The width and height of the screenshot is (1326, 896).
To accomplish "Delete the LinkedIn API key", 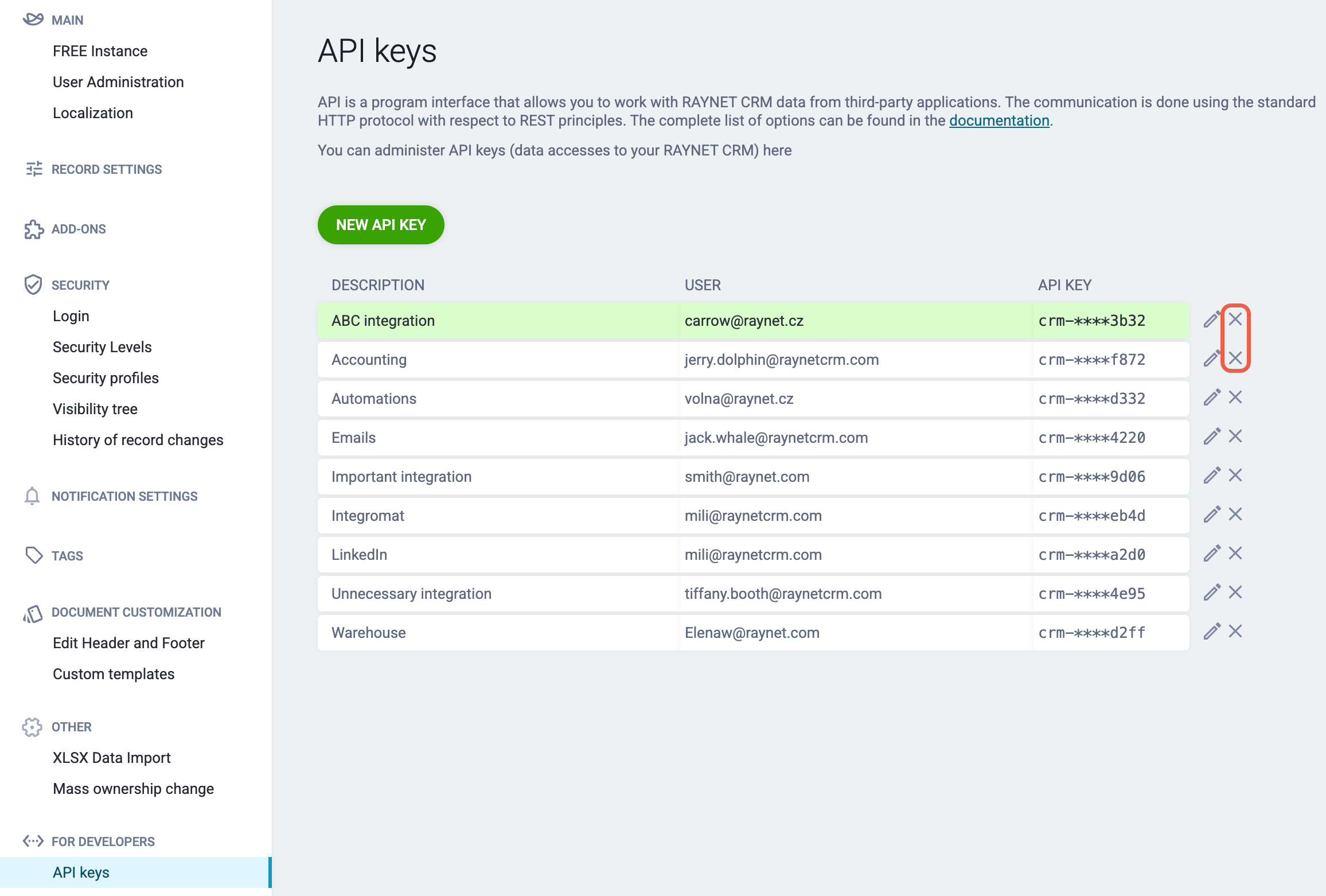I will pos(1235,553).
